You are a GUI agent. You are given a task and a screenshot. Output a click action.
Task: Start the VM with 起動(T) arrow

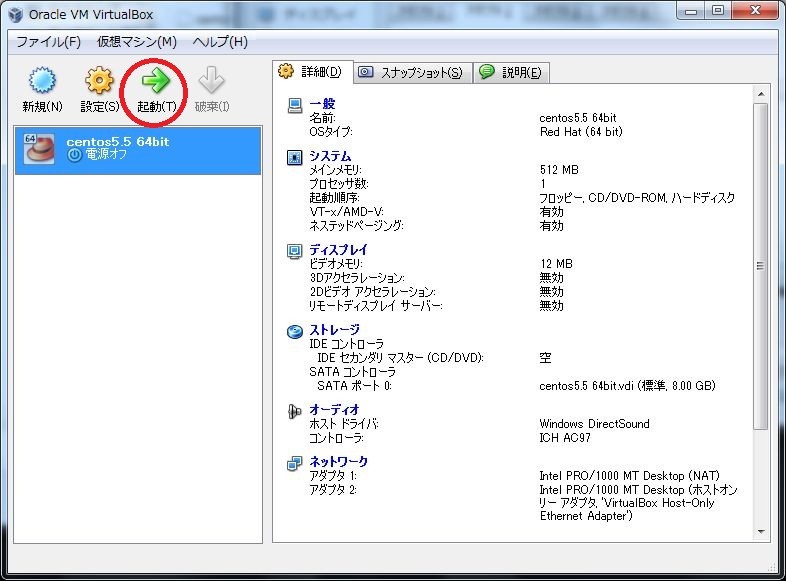(156, 81)
